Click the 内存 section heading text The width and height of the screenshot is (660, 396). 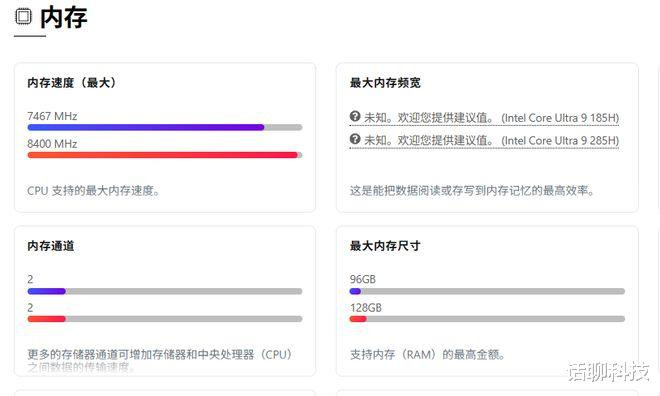coord(64,17)
